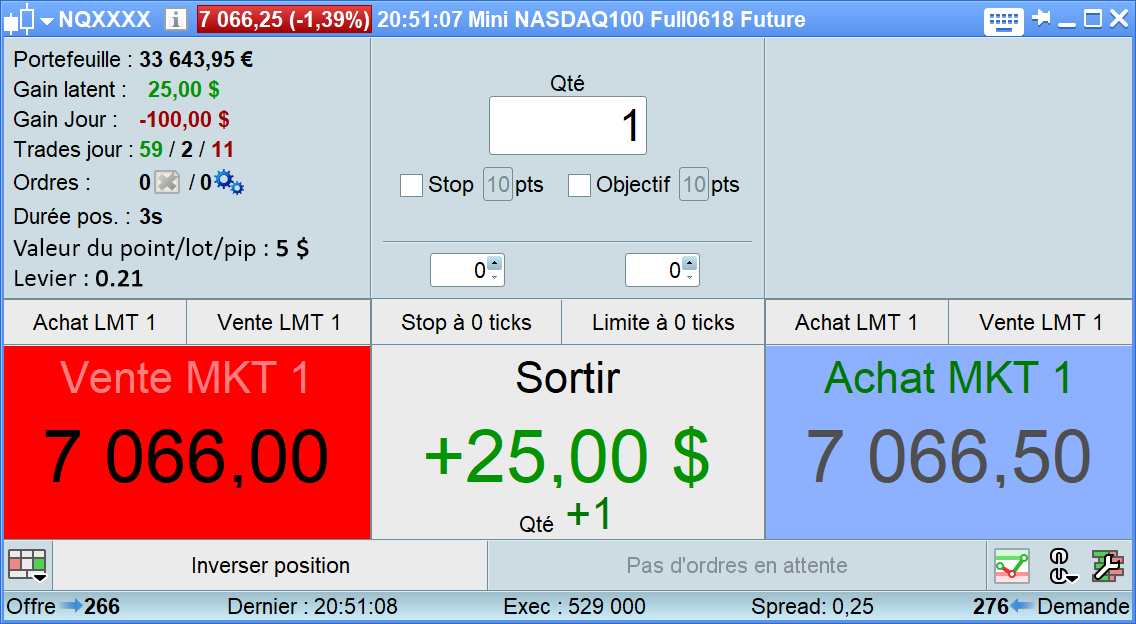Click the Exec : 529 000 entry
The height and width of the screenshot is (624, 1136).
tap(575, 607)
